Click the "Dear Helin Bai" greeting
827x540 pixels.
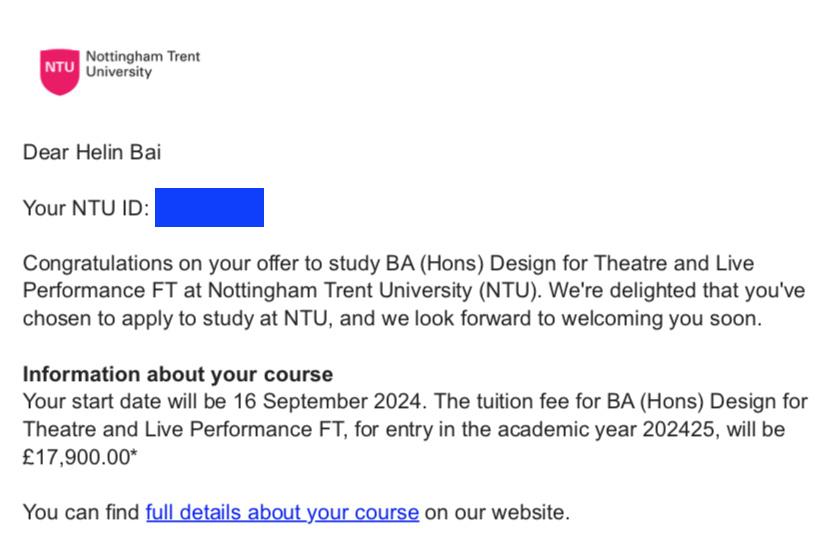click(92, 153)
